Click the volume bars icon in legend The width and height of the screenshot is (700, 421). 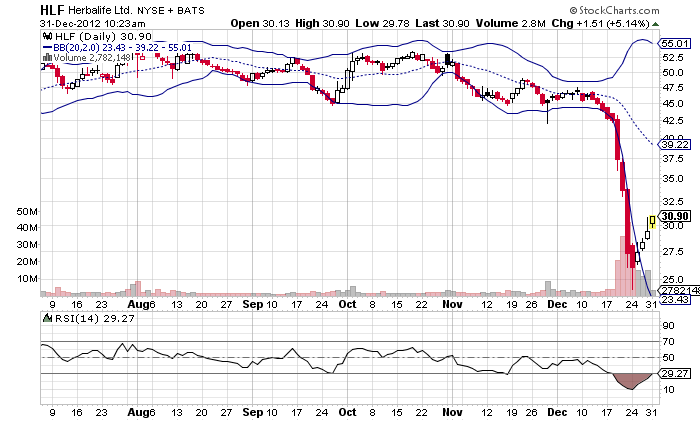pyautogui.click(x=47, y=58)
